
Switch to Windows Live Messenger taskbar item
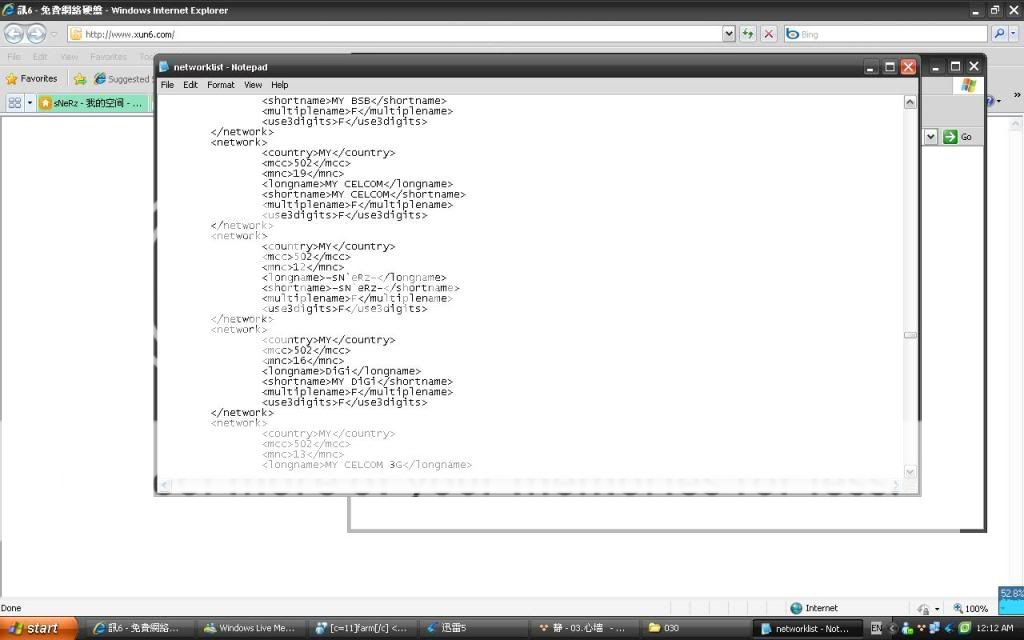(x=249, y=628)
